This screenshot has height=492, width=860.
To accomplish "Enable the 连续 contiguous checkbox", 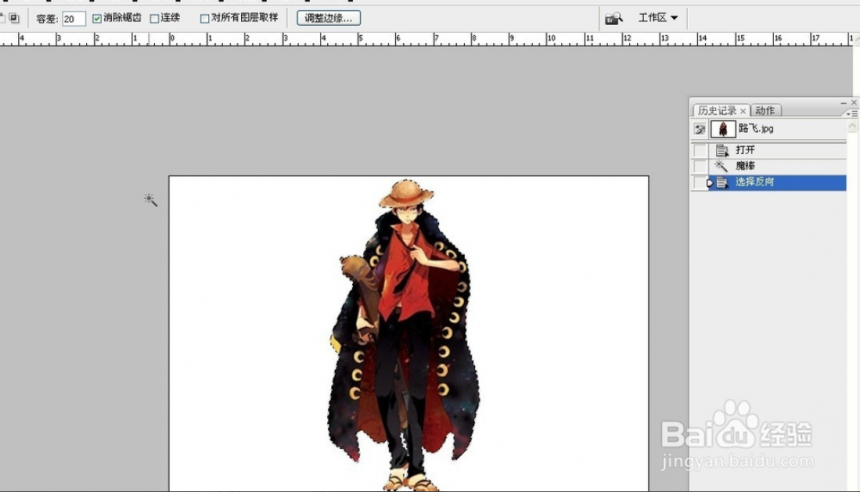I will 155,19.
